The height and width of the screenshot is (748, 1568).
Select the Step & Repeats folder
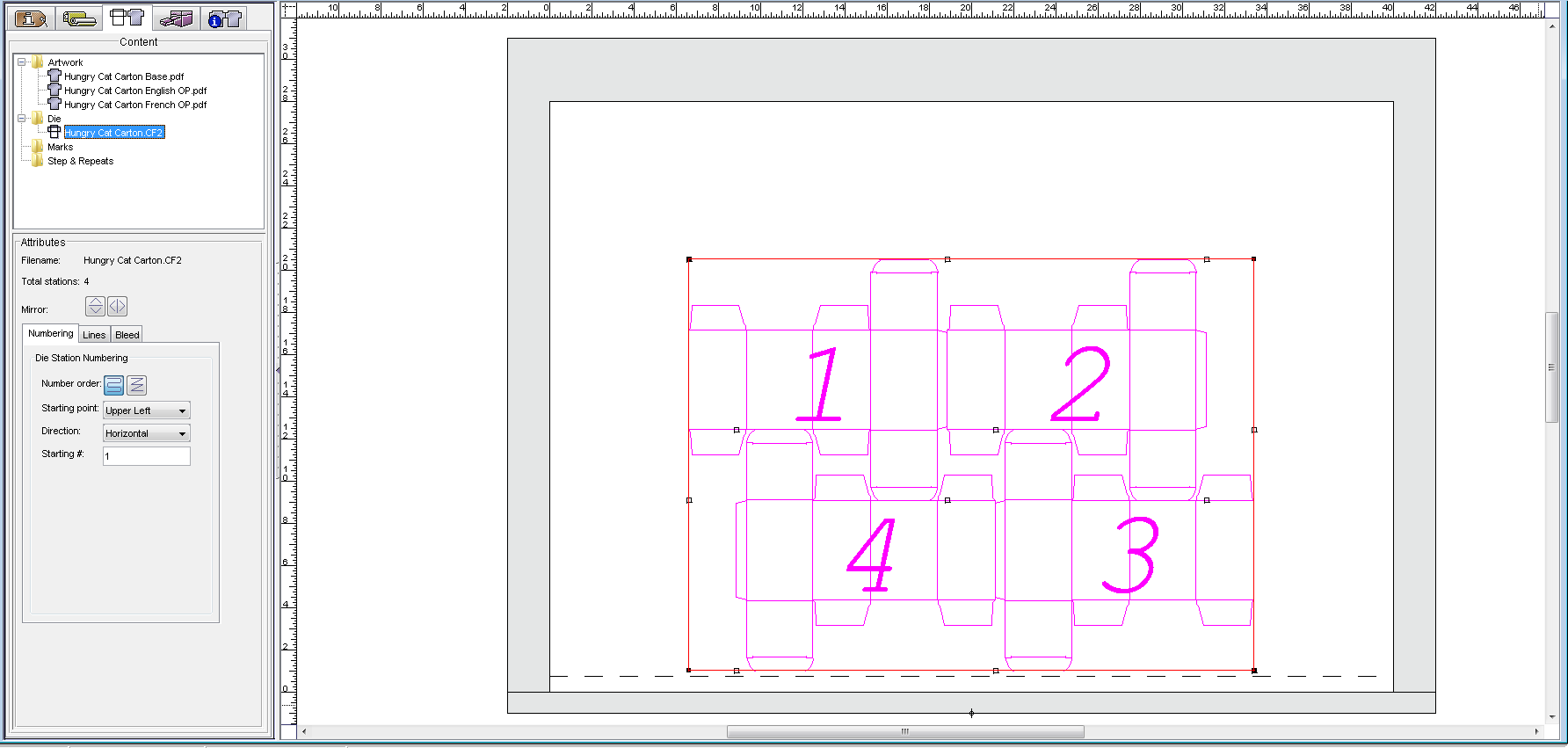coord(80,161)
